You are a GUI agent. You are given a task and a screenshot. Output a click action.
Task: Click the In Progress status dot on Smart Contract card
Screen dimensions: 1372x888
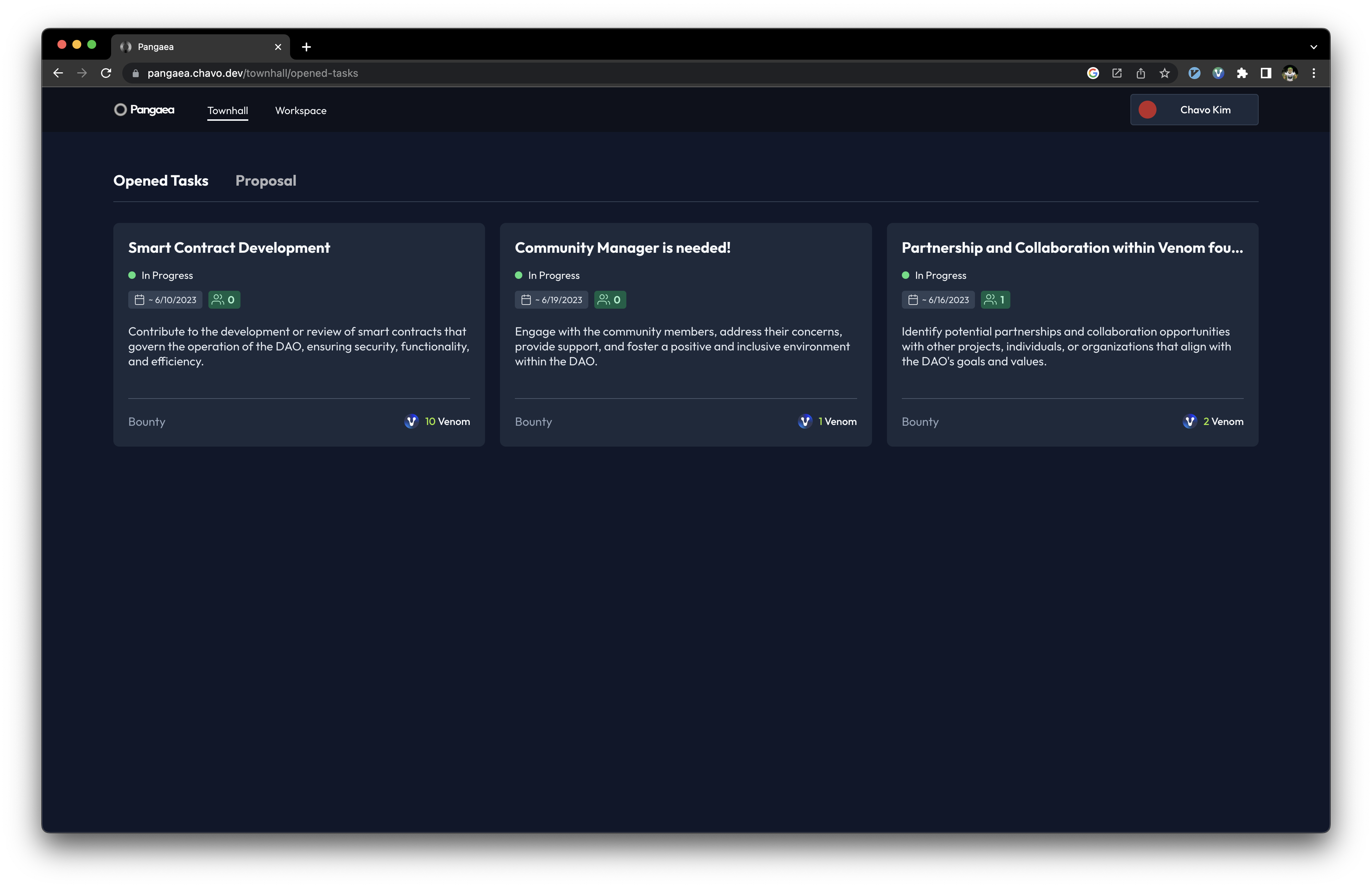pos(132,275)
